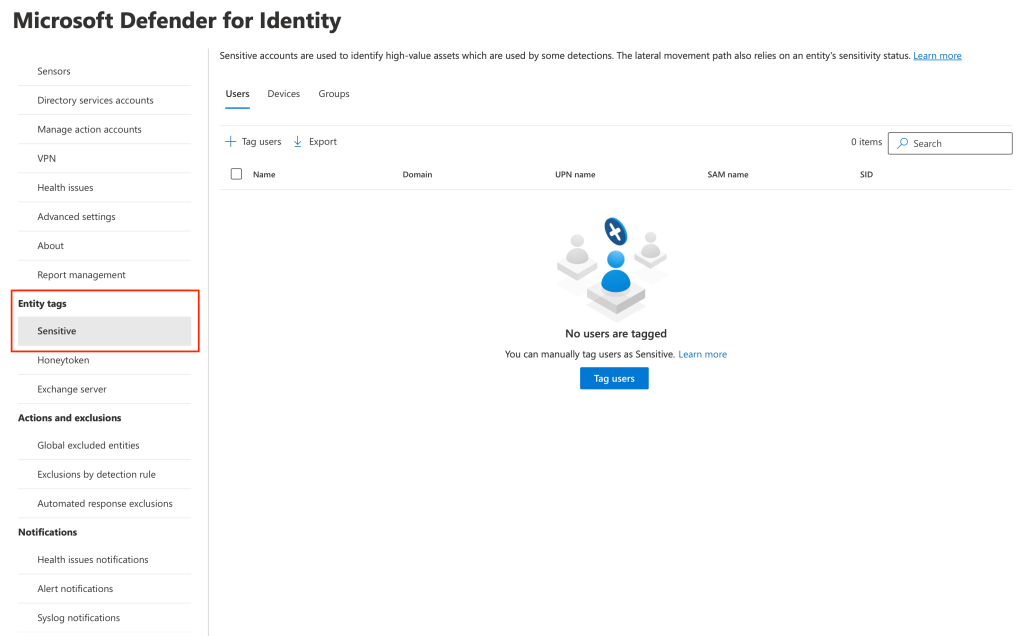1023x636 pixels.
Task: Switch to the Groups tab
Action: [333, 93]
